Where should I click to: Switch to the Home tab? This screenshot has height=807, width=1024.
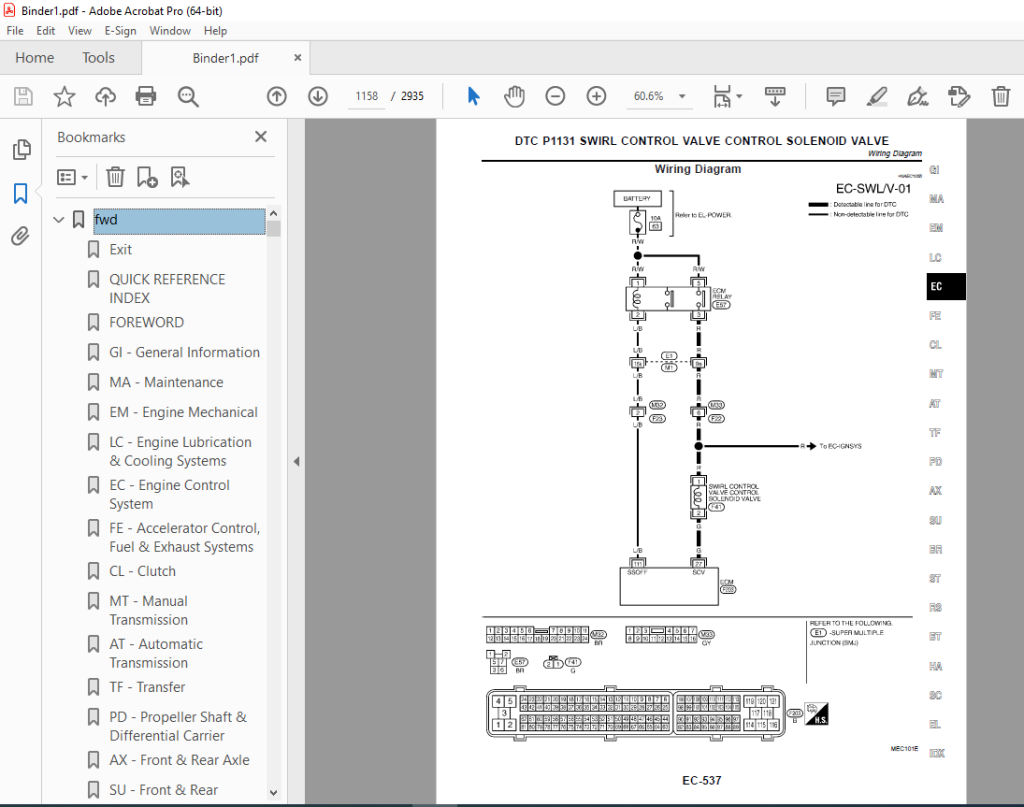click(35, 57)
